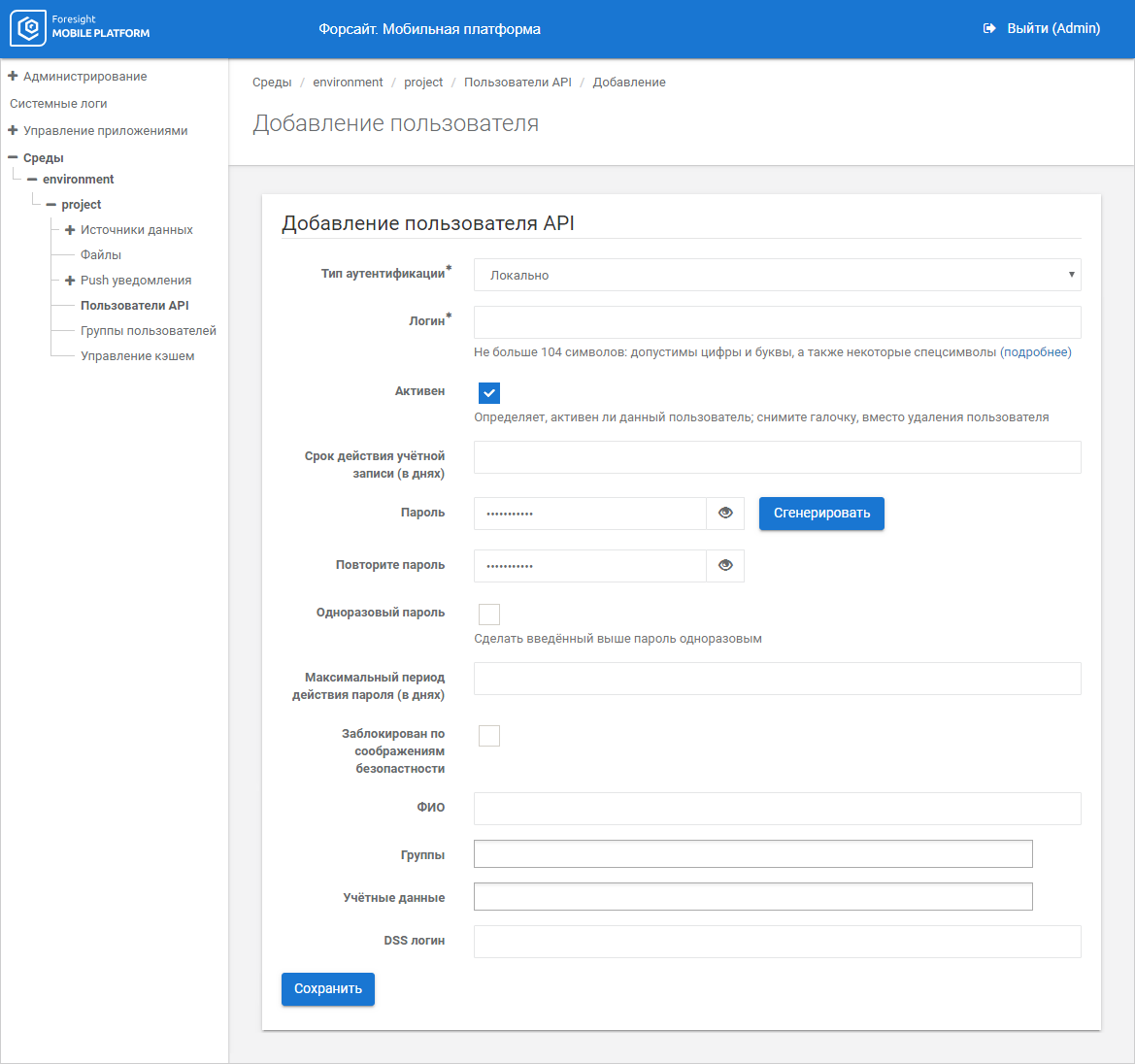Go to Системные логи menu item
1135x1064 pixels.
58,104
